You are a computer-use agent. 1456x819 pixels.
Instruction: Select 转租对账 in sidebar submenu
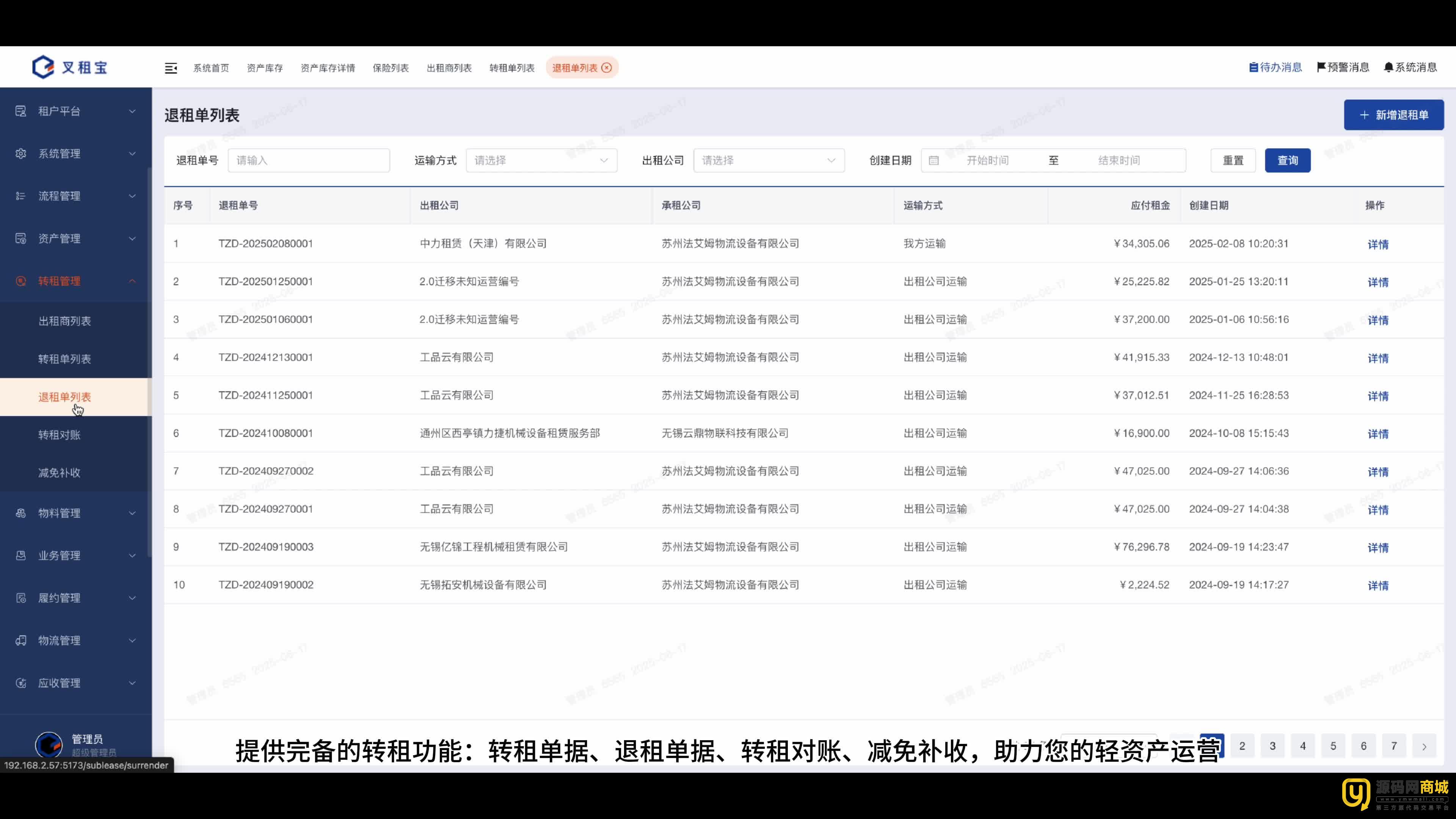[x=60, y=435]
